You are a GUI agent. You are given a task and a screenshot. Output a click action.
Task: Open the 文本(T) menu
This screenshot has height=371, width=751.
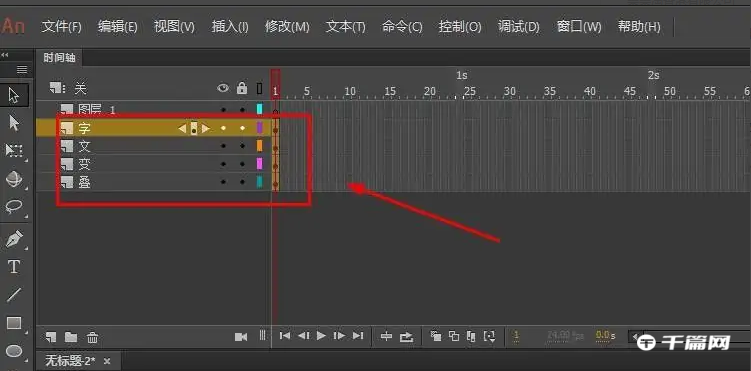(x=345, y=27)
